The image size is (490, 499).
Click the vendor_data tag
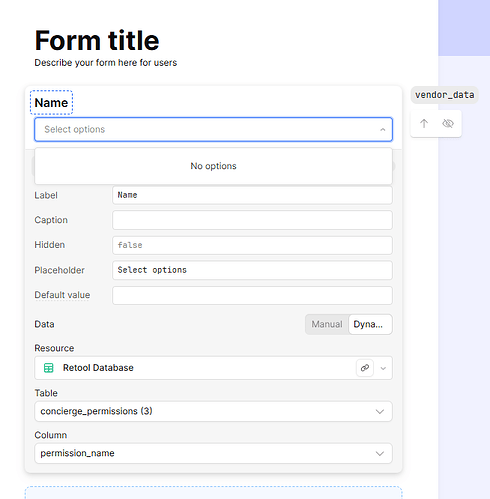tap(444, 95)
